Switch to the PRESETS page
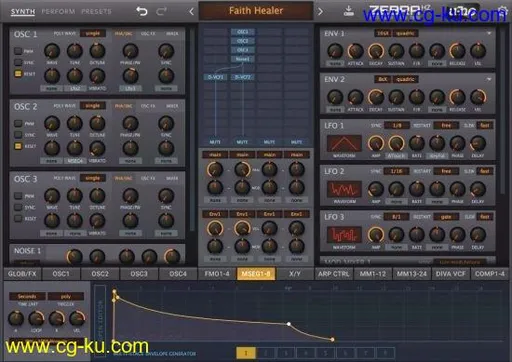Image resolution: width=512 pixels, height=362 pixels. 96,12
